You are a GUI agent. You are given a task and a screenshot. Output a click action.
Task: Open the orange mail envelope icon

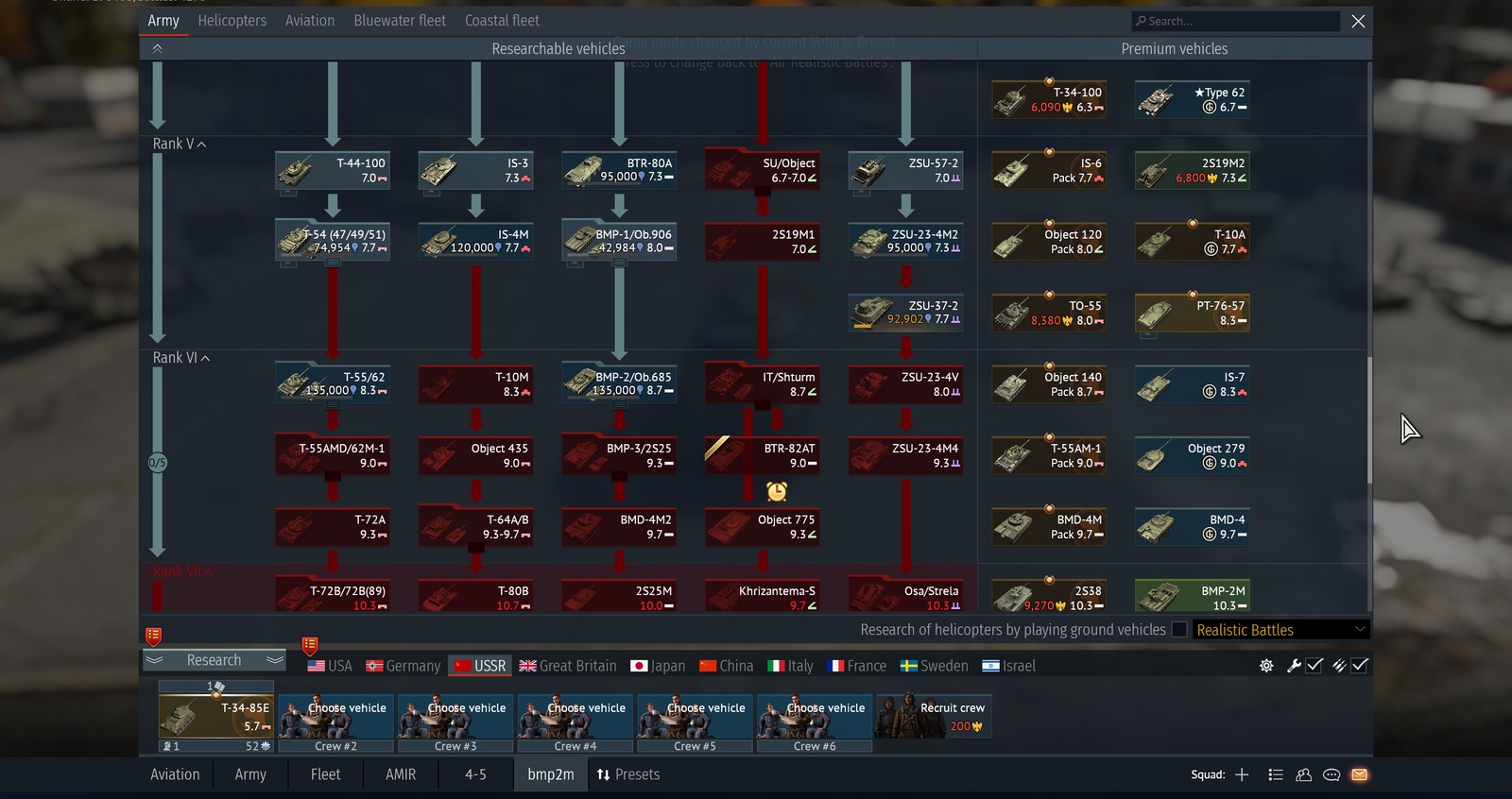click(x=1359, y=774)
